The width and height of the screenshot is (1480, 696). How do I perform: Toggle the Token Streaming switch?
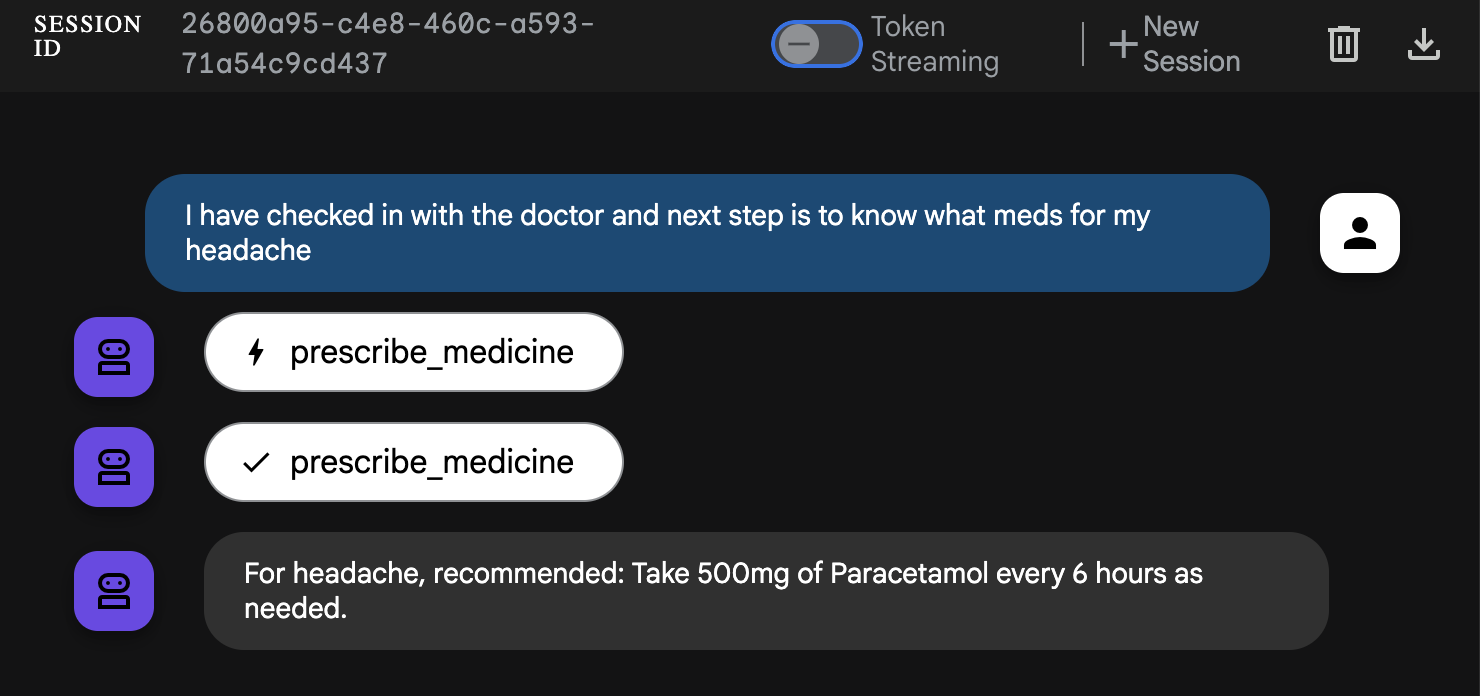[x=816, y=44]
